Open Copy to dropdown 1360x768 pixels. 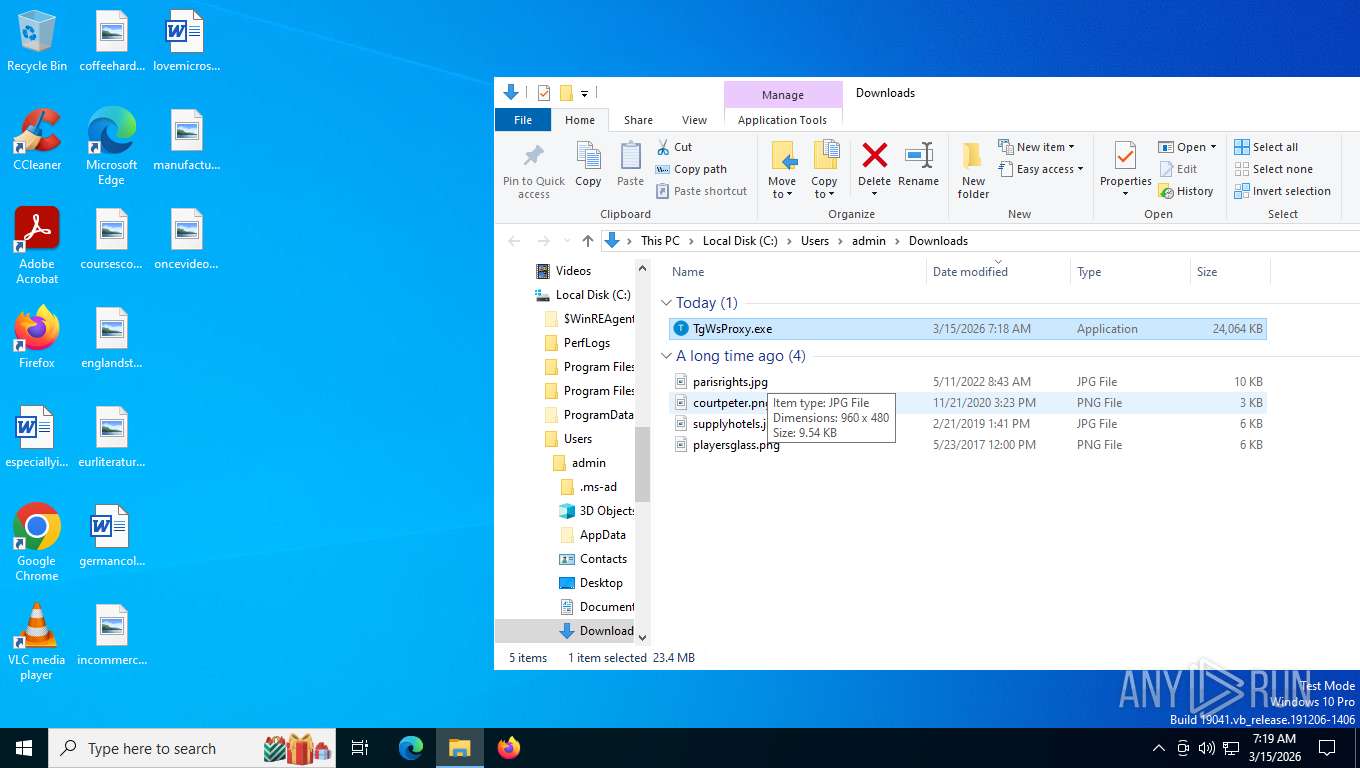pyautogui.click(x=824, y=169)
